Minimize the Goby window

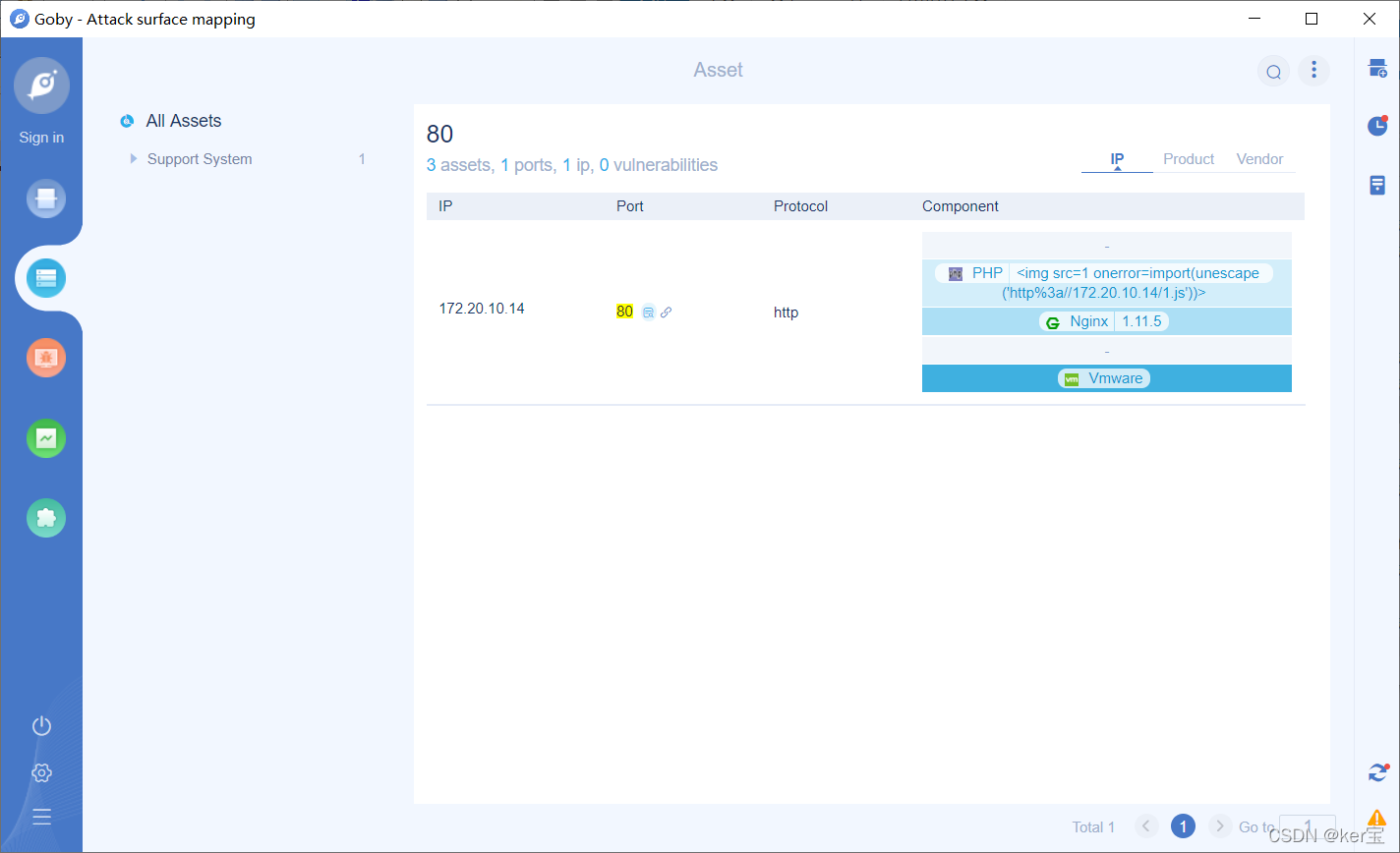[x=1254, y=19]
